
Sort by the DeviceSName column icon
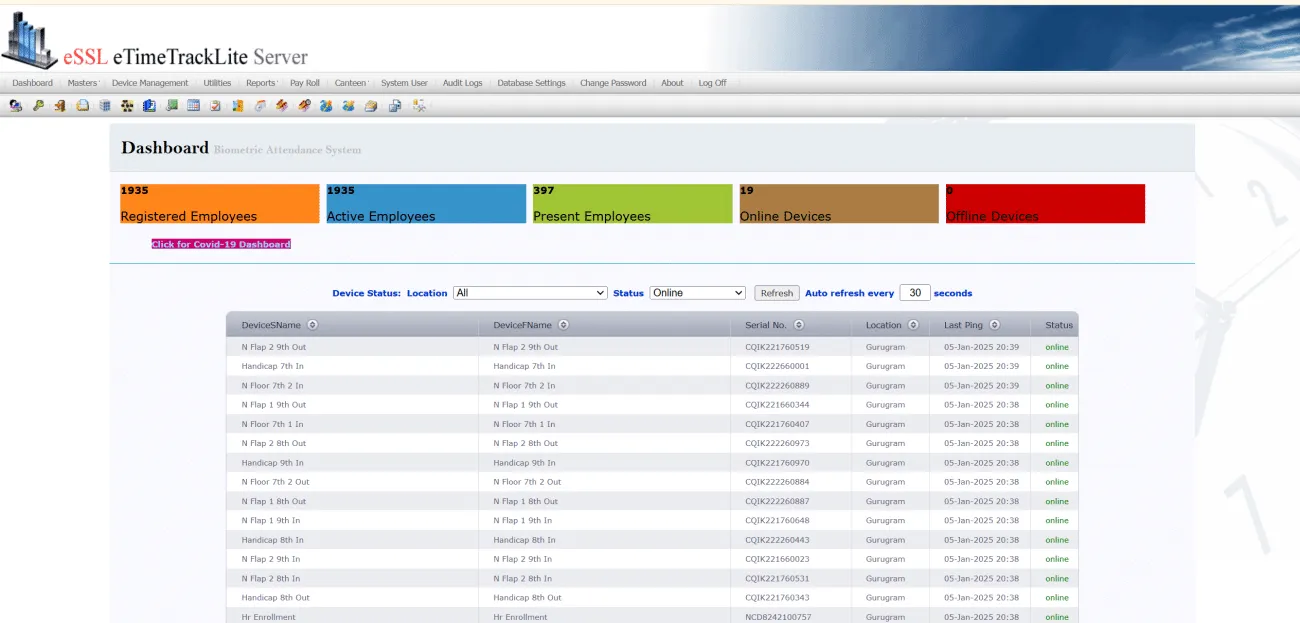(313, 325)
